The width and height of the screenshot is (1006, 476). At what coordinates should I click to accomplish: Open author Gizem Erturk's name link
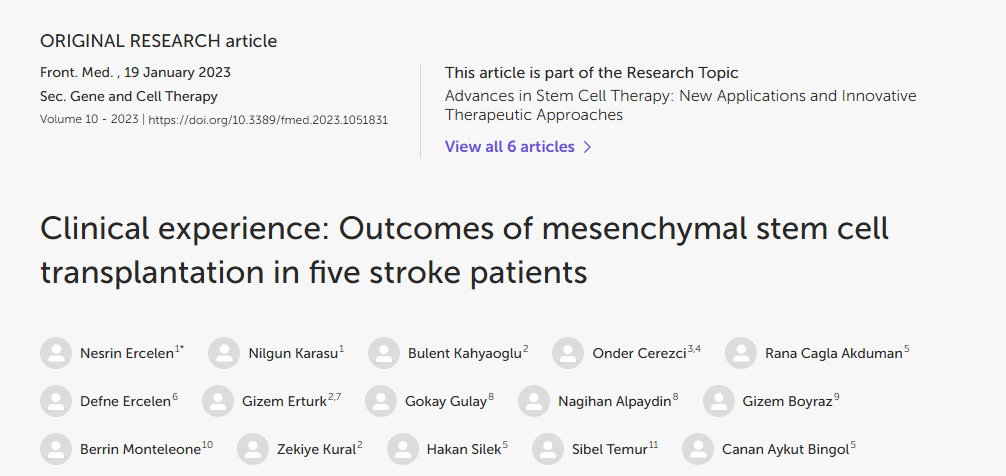coord(285,401)
